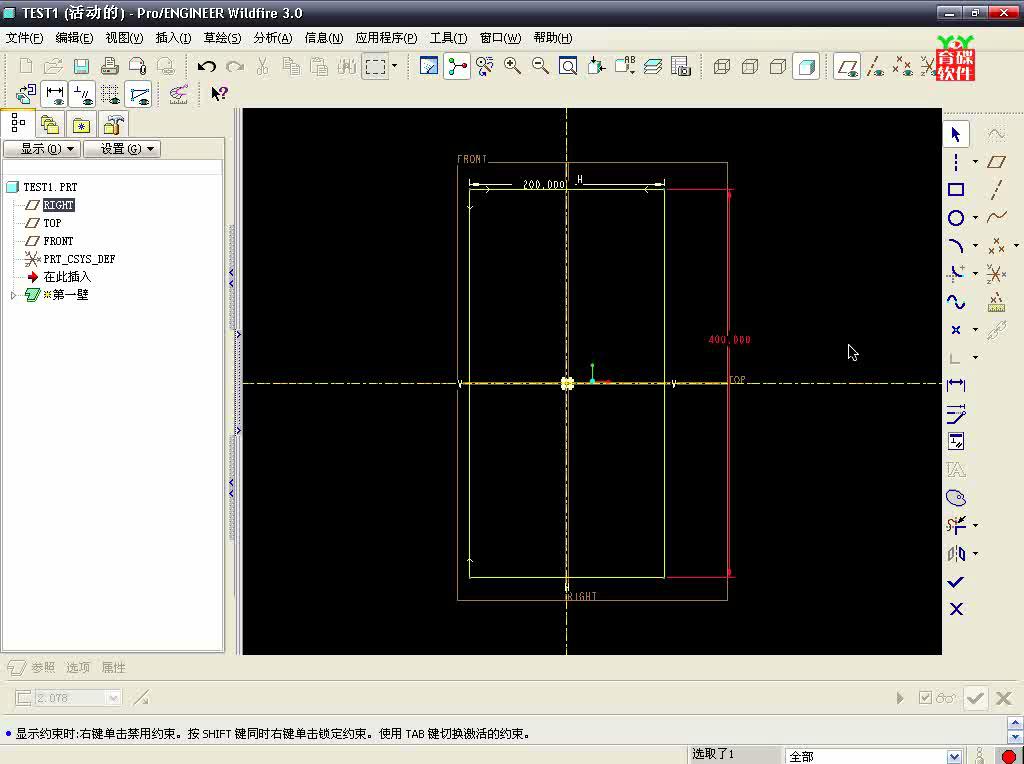Open the 工具(T) menu
This screenshot has height=764, width=1024.
click(448, 38)
